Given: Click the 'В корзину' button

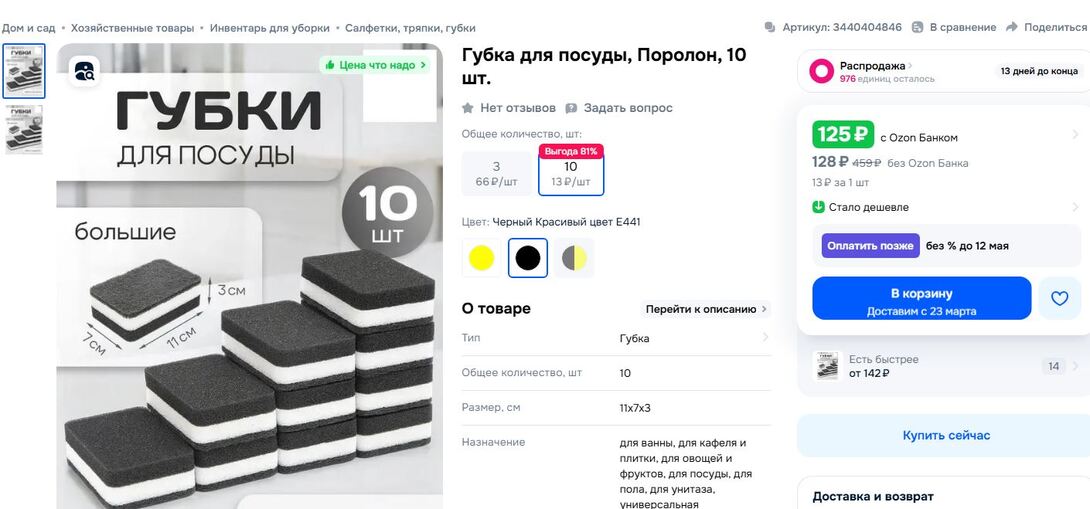Looking at the screenshot, I should point(922,298).
